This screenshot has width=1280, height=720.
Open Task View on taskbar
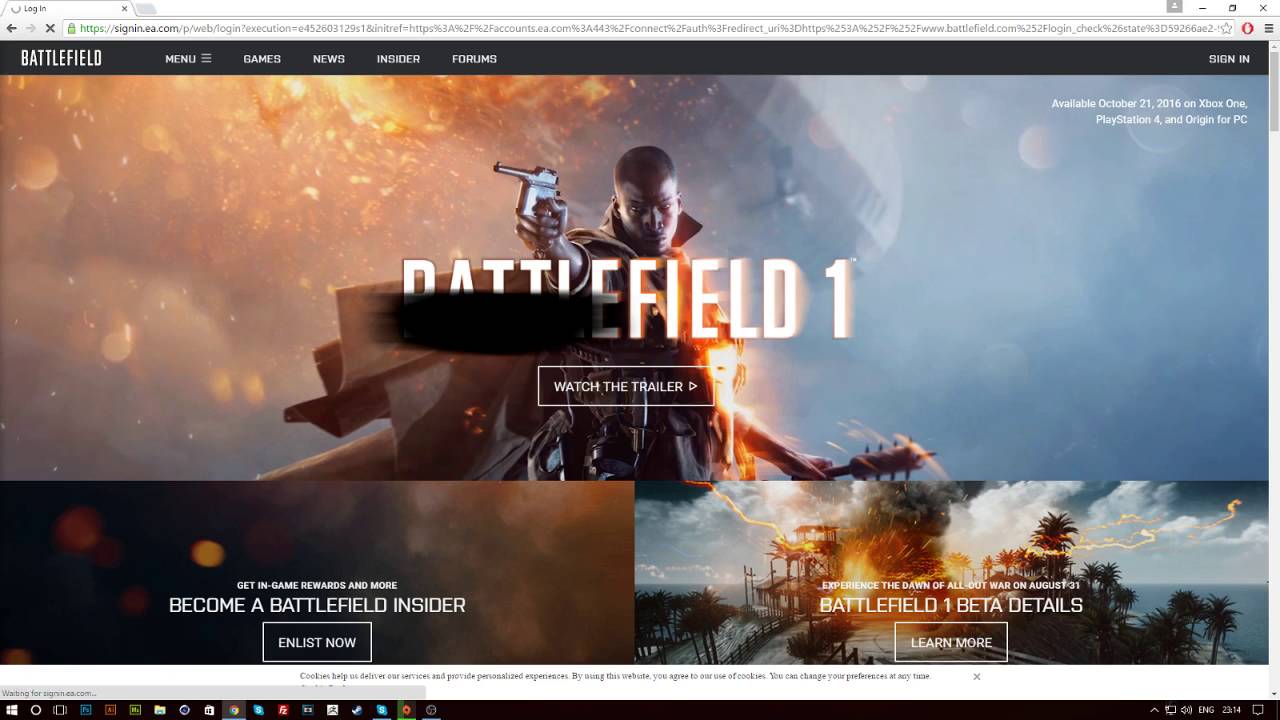(60, 710)
